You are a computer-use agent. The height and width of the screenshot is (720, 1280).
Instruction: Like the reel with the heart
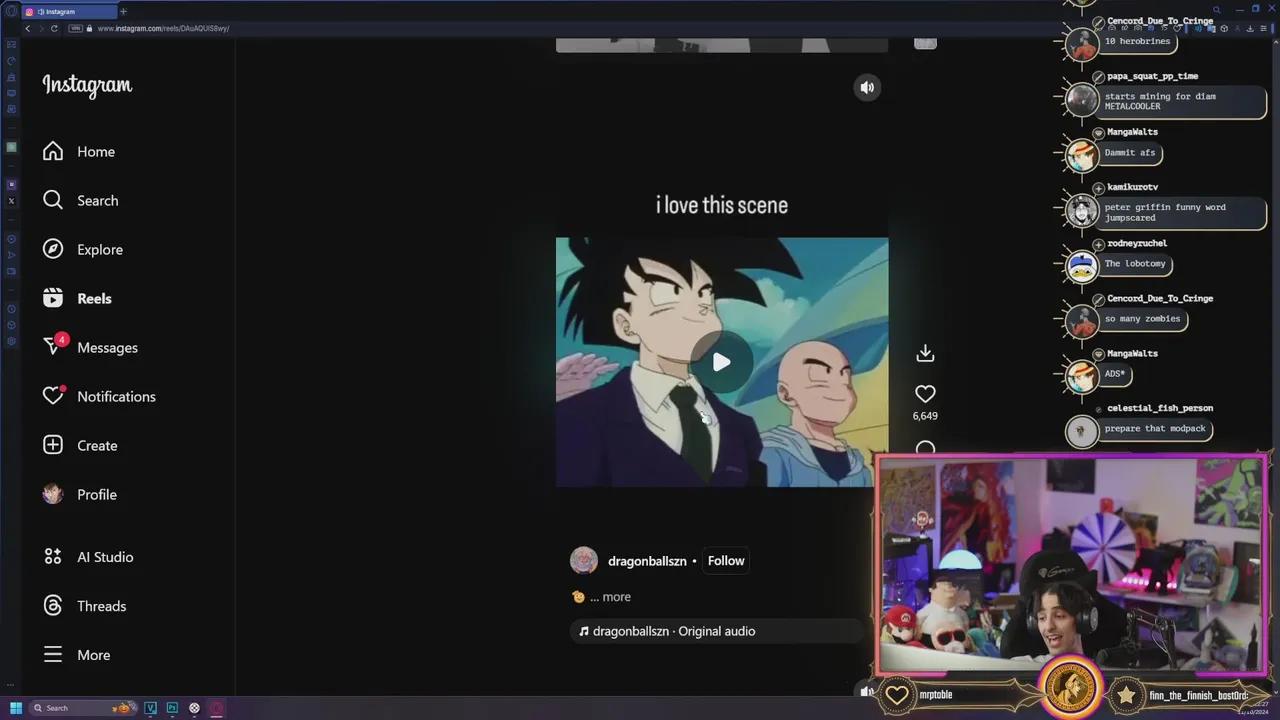coord(925,393)
